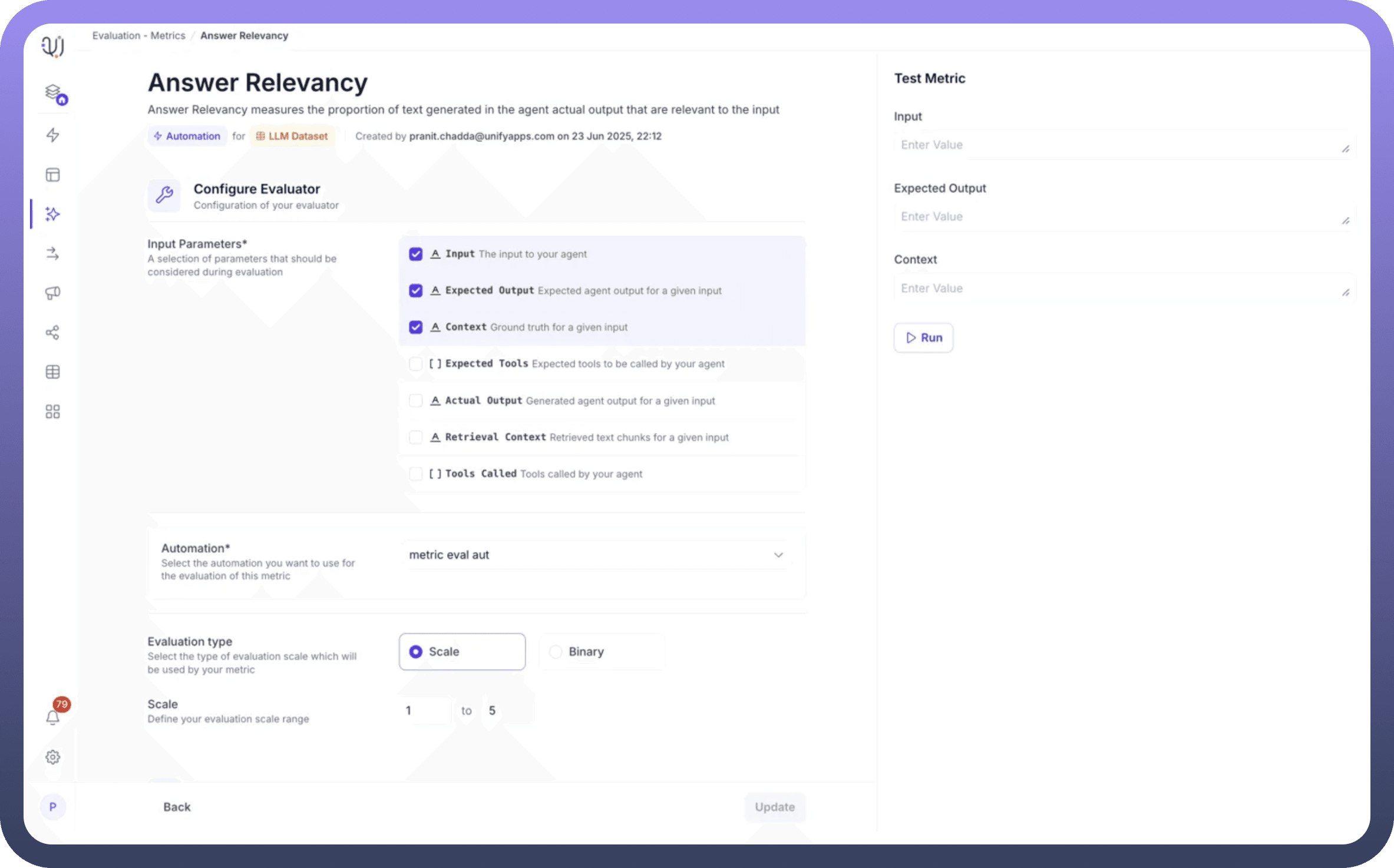Open the settings gear in sidebar
Image resolution: width=1394 pixels, height=868 pixels.
click(x=53, y=757)
